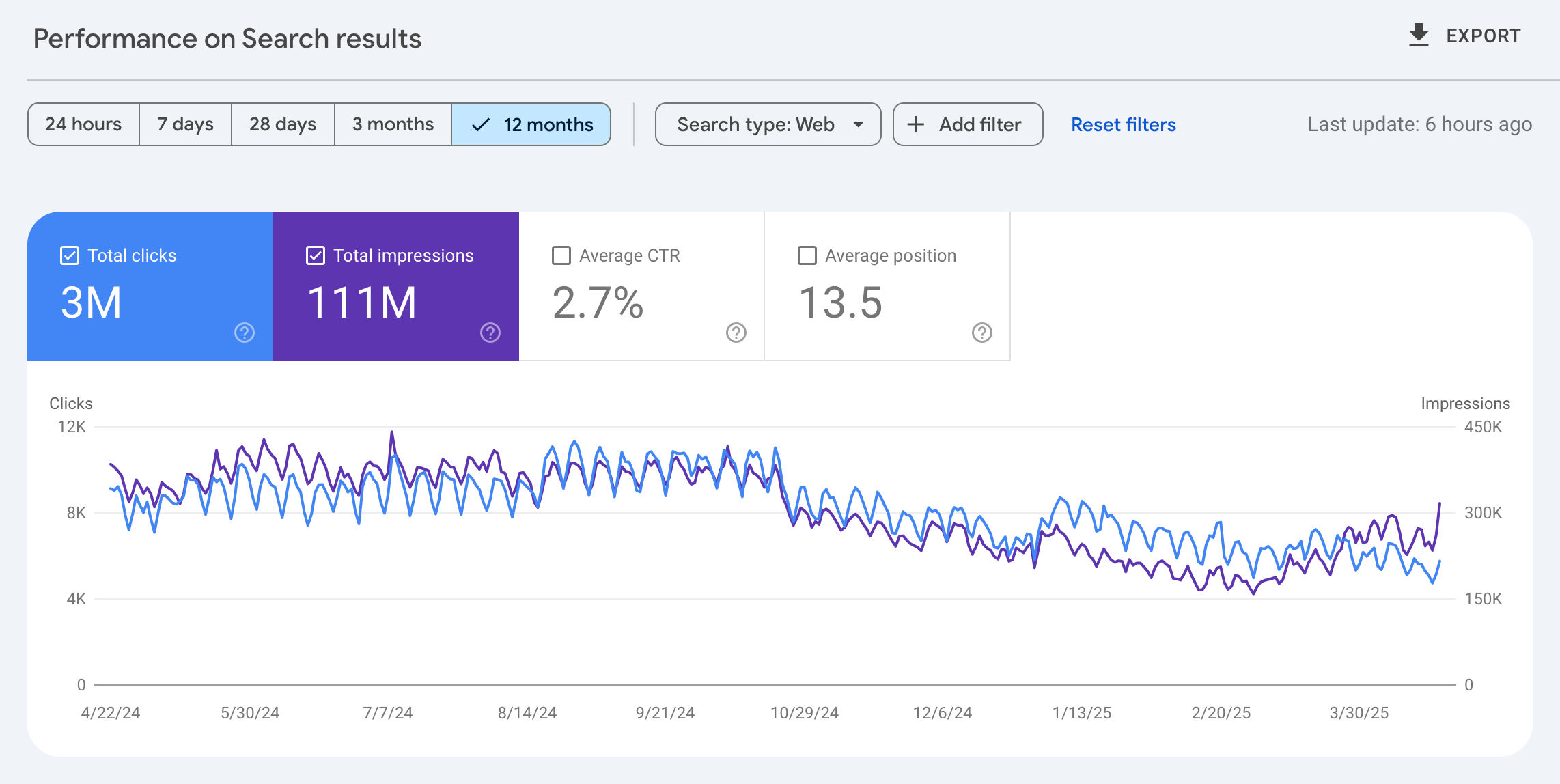Screen dimensions: 1560x784
Task: Switch to the 7 days range
Action: pos(185,124)
